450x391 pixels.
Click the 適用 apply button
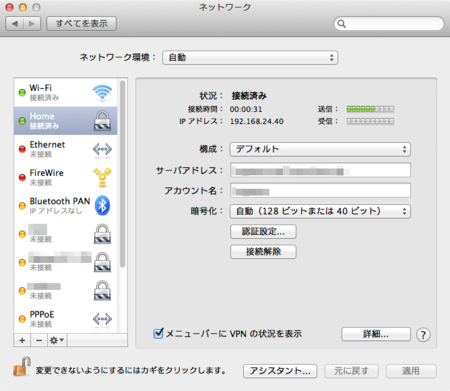(411, 371)
